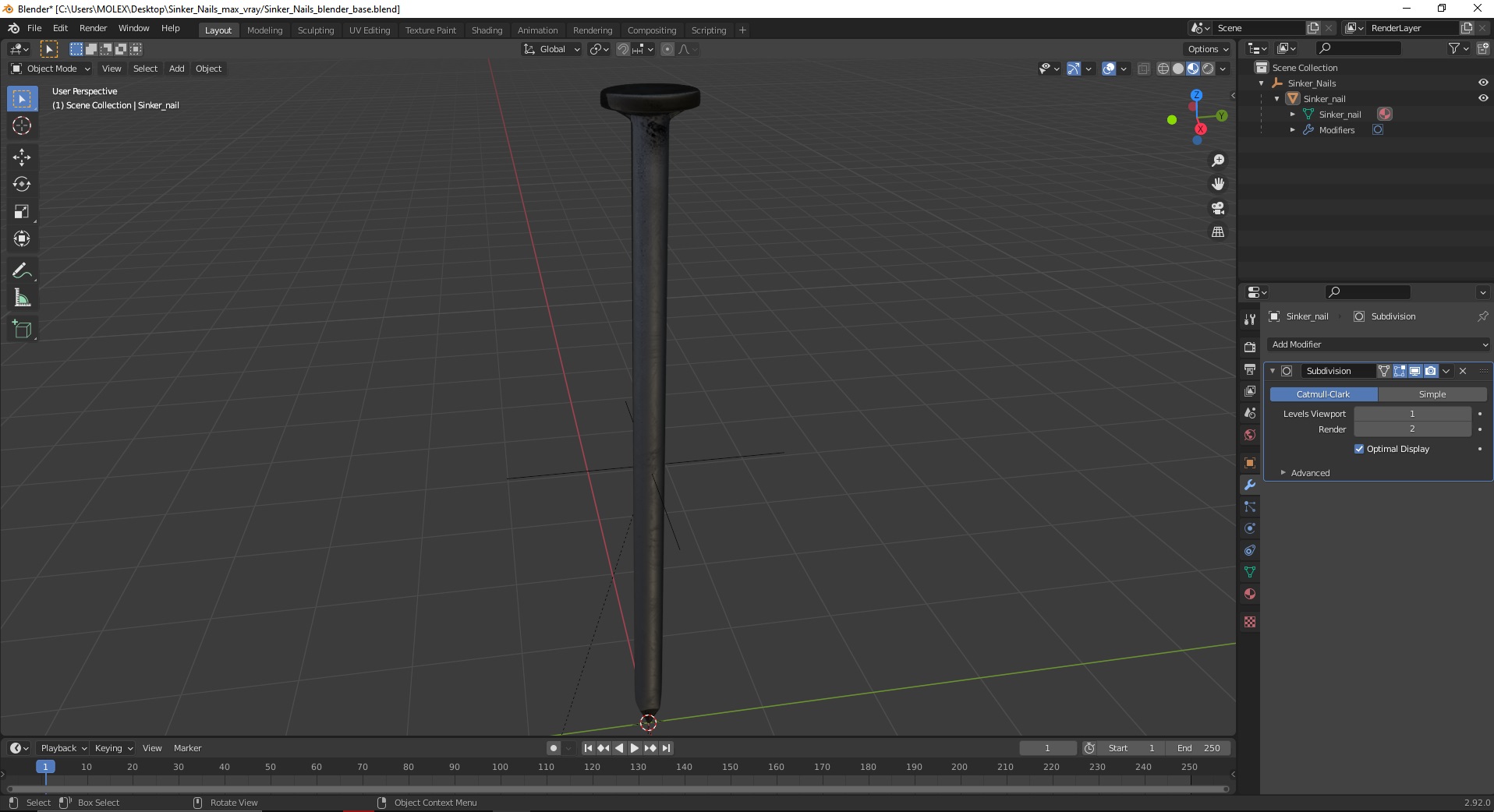Click the pan hand viewport icon
Viewport: 1494px width, 812px height.
1218,184
